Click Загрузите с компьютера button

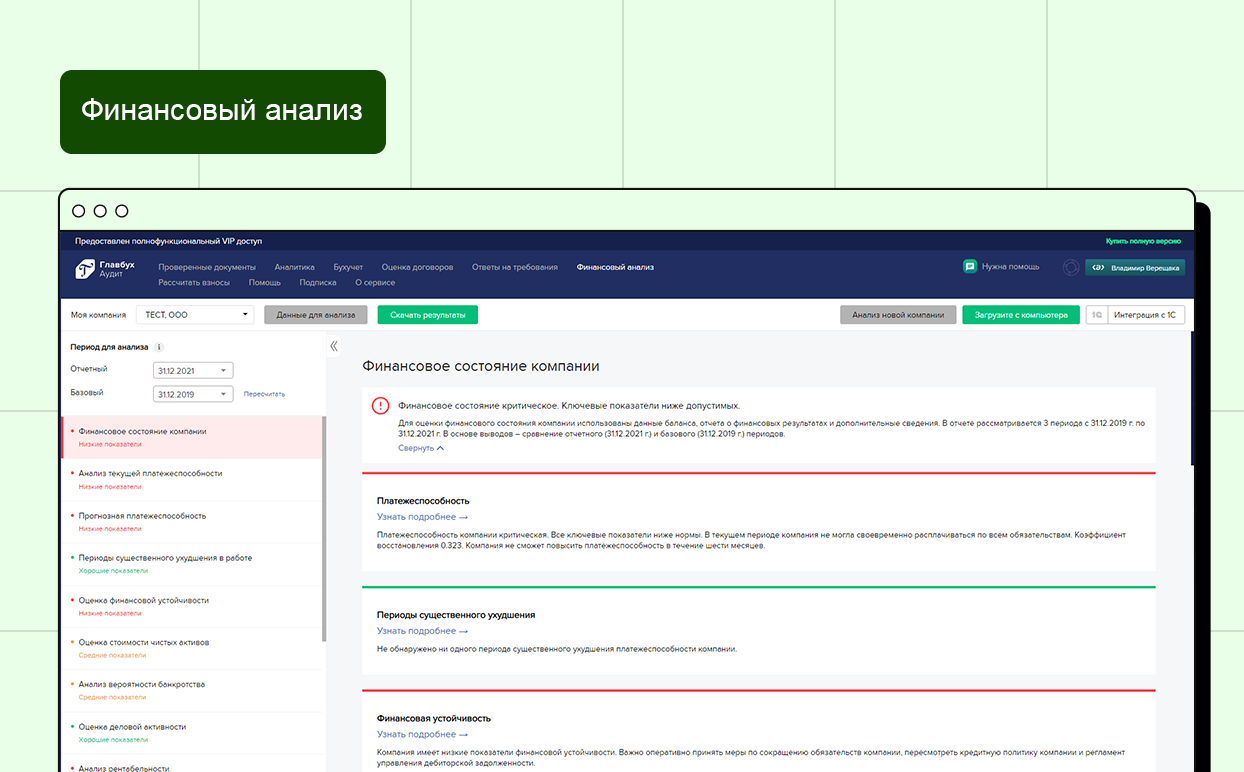1021,315
